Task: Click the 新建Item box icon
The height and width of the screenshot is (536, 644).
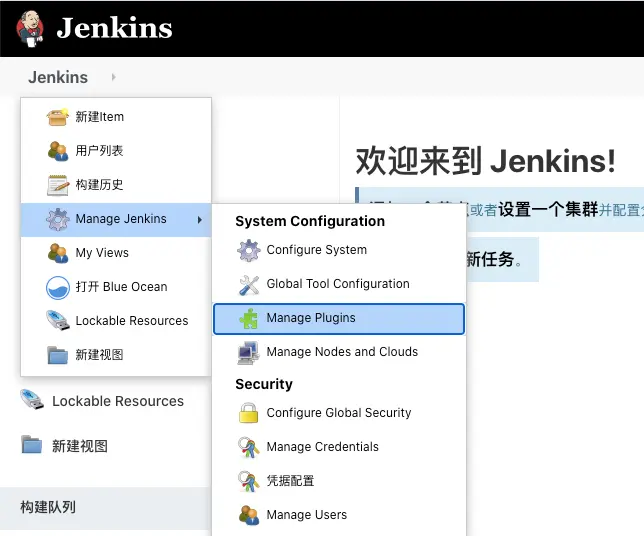Action: (58, 117)
